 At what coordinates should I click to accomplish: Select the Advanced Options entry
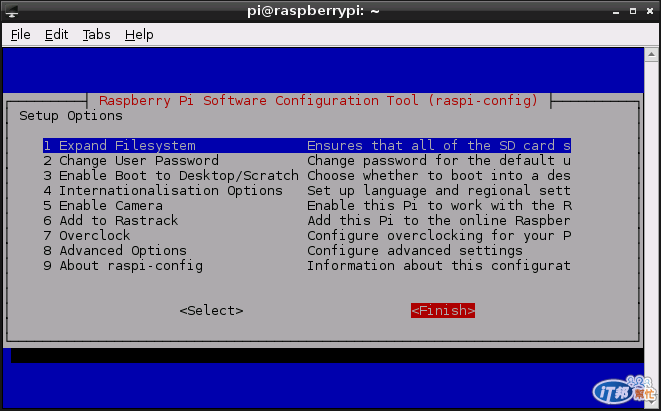(306, 250)
